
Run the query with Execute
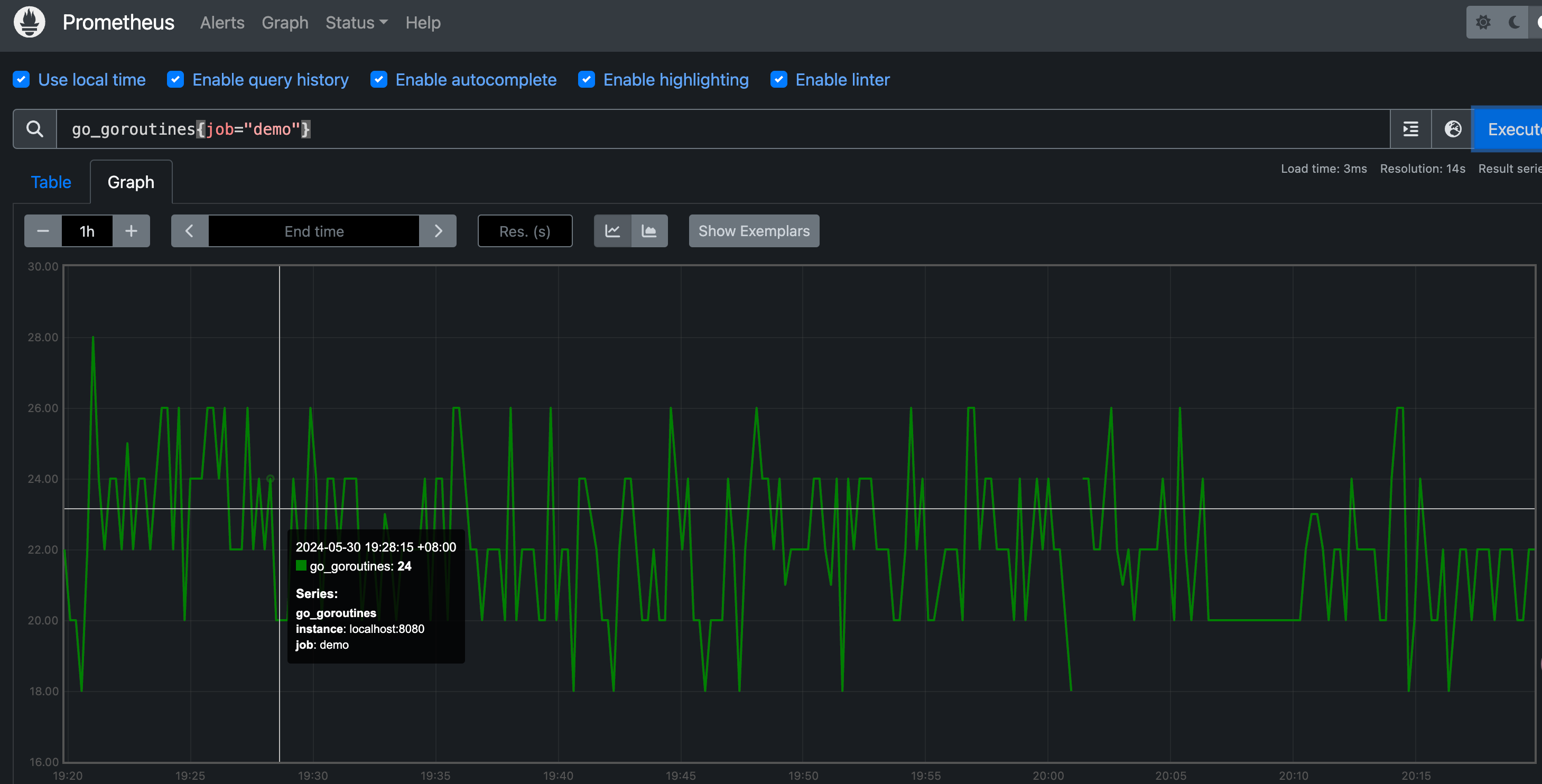(x=1508, y=129)
